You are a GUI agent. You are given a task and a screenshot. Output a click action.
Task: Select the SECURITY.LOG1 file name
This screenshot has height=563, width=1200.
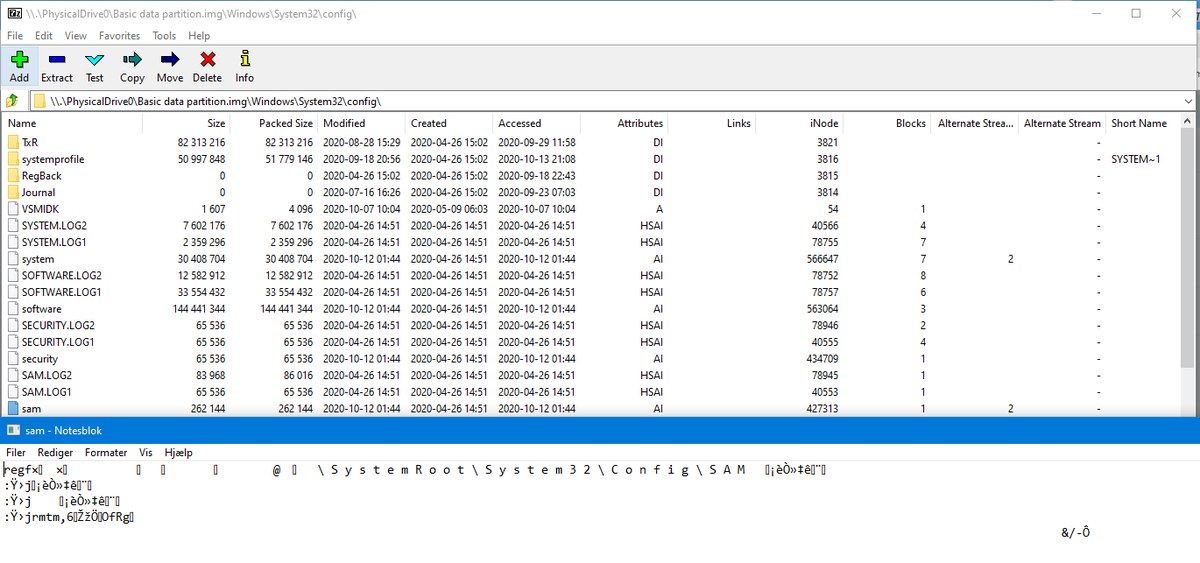(x=58, y=342)
